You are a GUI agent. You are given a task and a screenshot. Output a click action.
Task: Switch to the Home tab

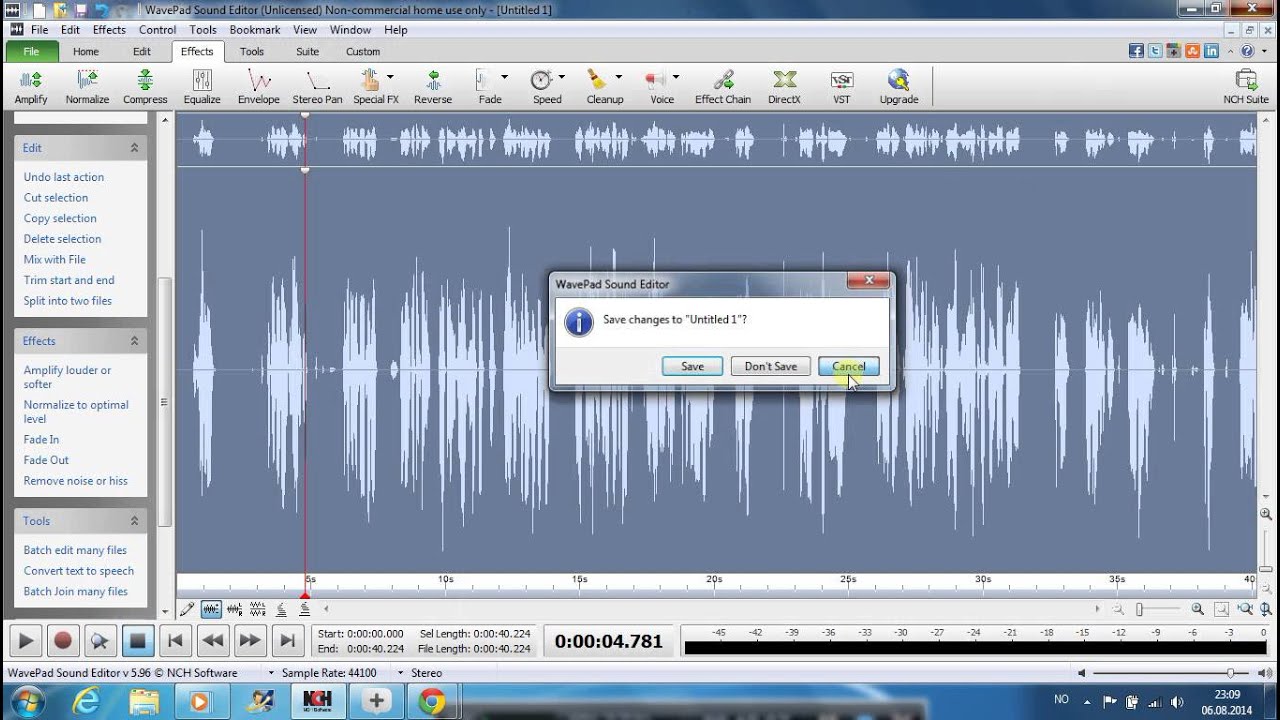point(86,51)
